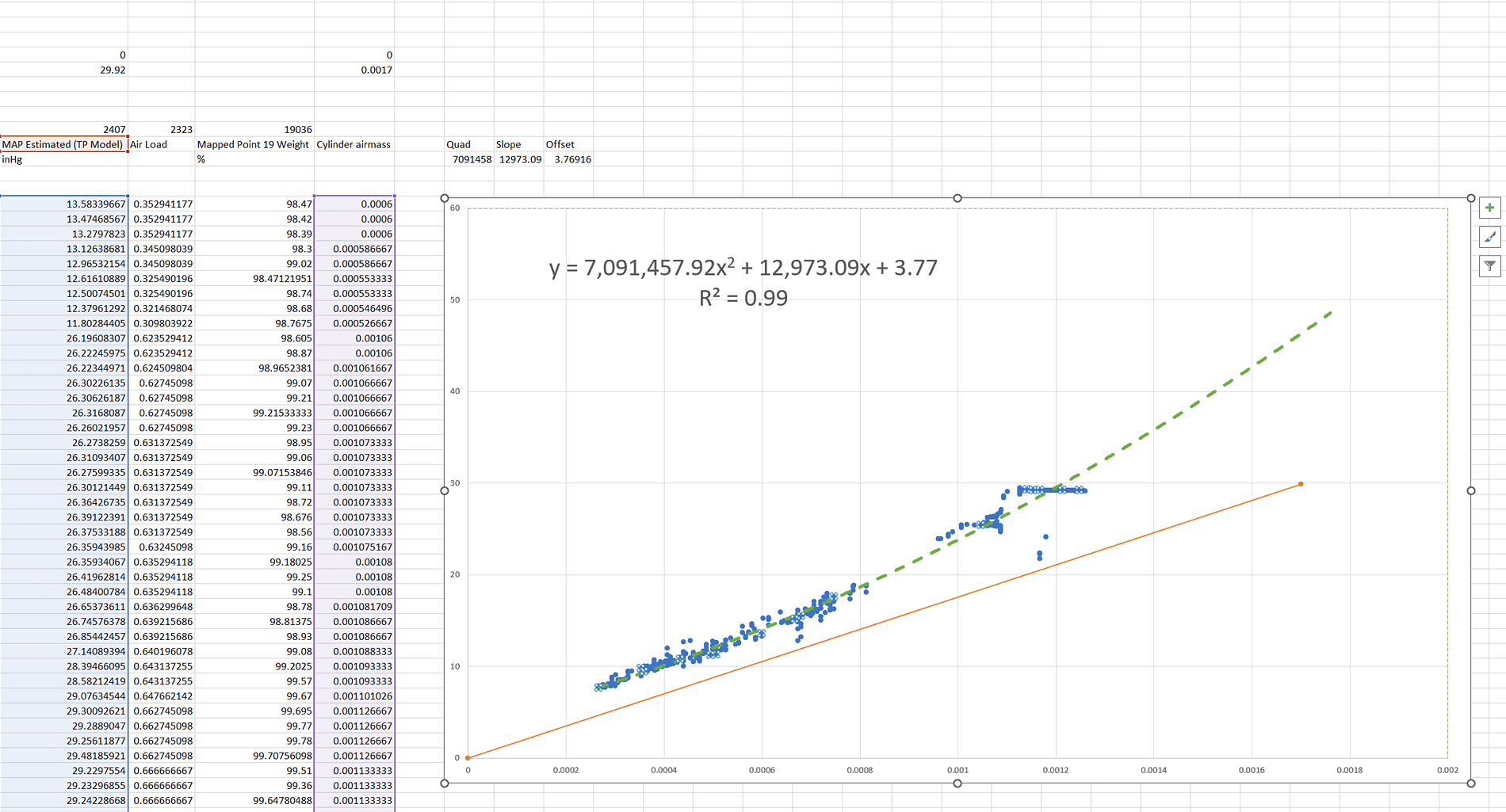
Task: Select the Air Load column header cell
Action: [161, 144]
